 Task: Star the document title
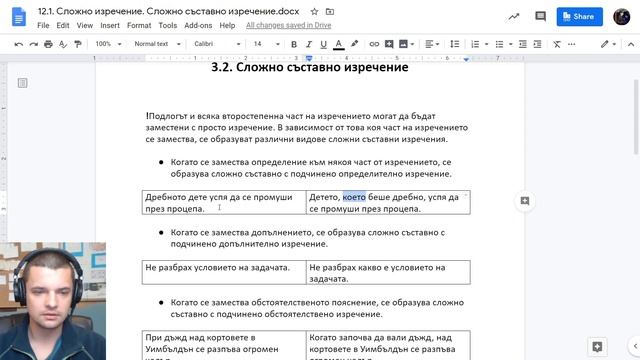tap(314, 12)
